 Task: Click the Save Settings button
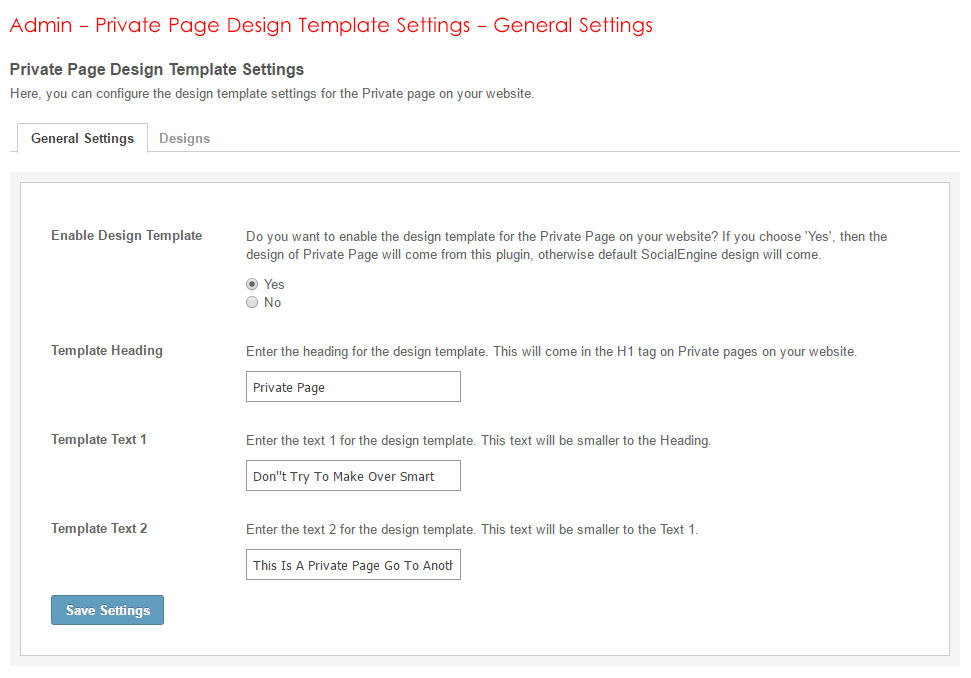107,610
